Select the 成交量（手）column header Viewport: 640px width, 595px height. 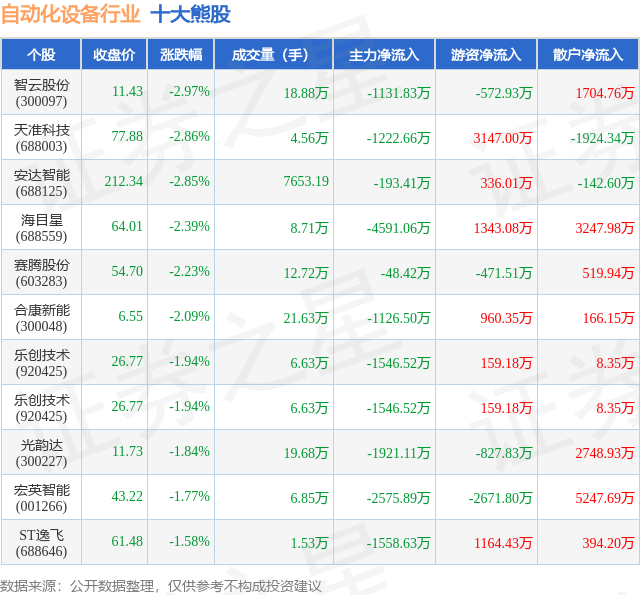(x=273, y=54)
